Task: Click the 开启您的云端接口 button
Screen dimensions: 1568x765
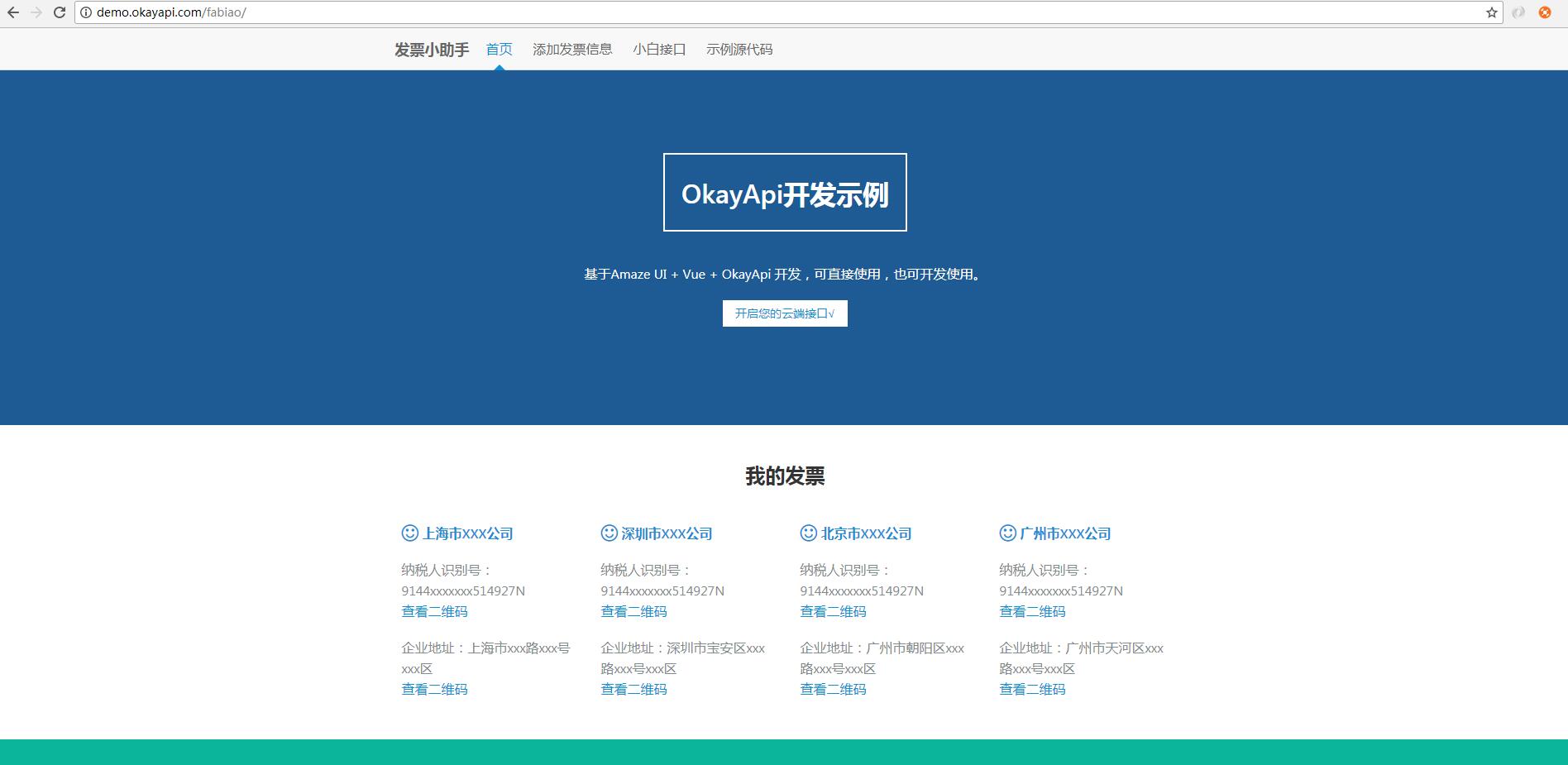Action: pos(784,313)
